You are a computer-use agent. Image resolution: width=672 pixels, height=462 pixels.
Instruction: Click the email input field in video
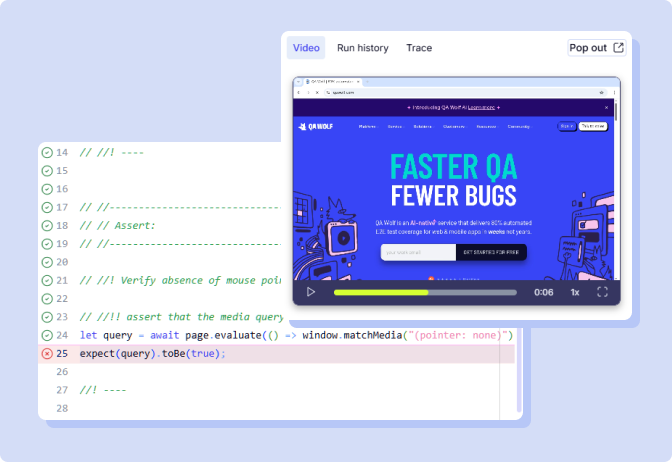coord(418,252)
